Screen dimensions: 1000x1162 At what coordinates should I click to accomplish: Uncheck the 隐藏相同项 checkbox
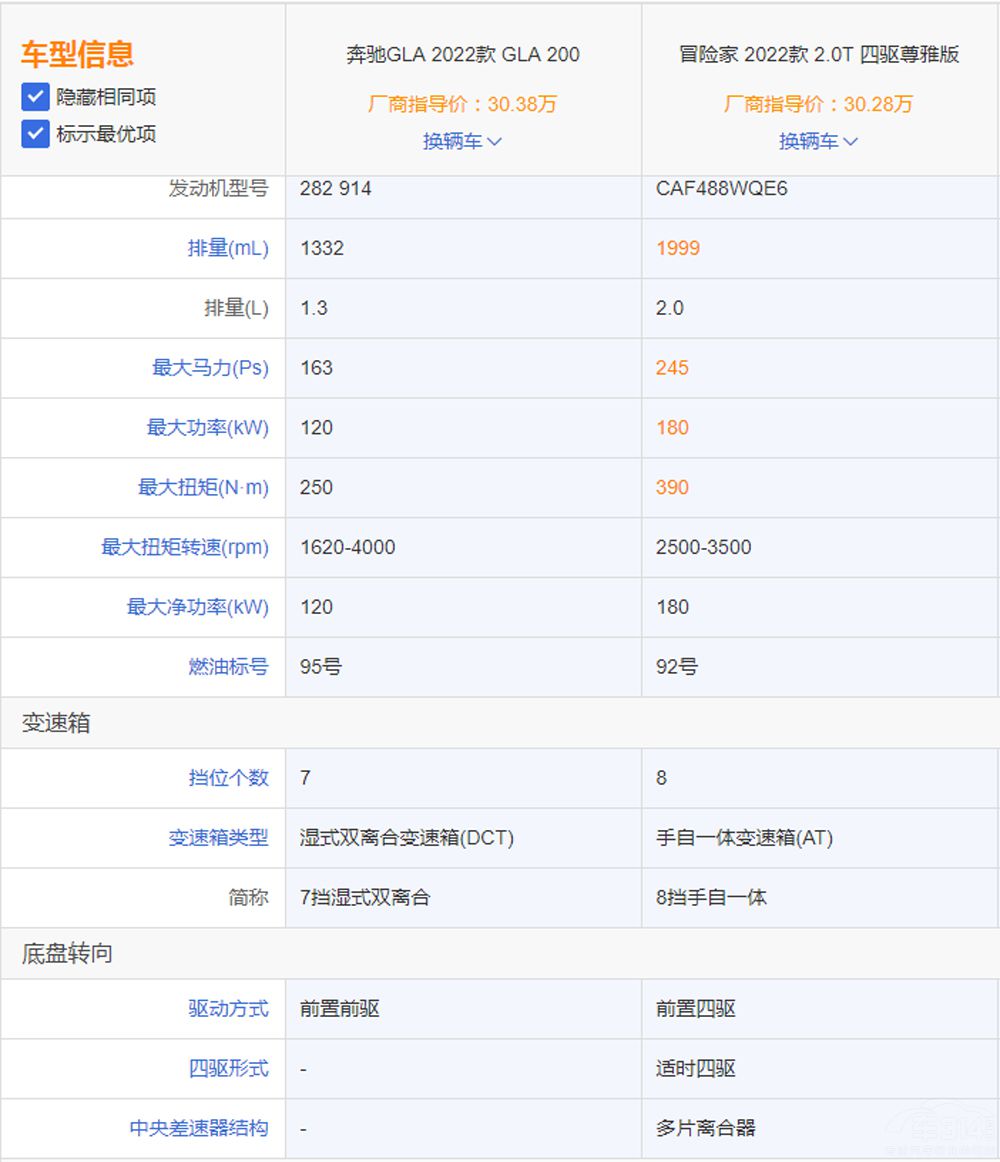37,97
